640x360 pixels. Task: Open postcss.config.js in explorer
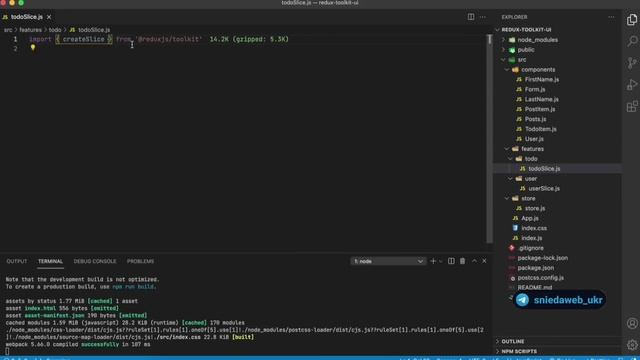[x=558, y=278]
